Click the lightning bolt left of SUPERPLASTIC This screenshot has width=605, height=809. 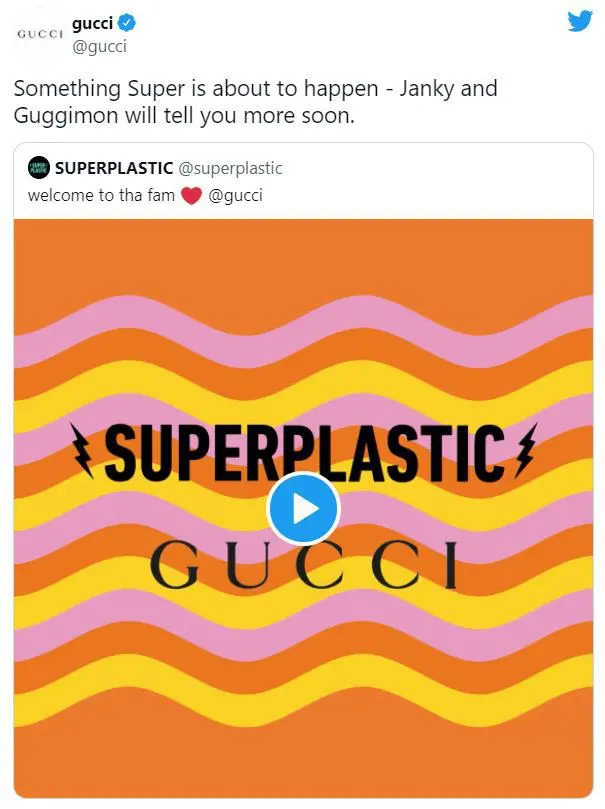coord(82,450)
